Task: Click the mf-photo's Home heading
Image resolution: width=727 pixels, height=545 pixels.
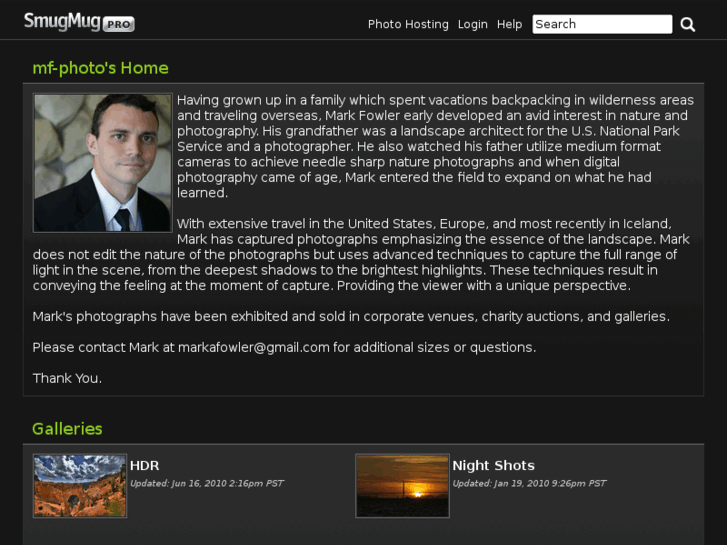Action: (x=100, y=68)
